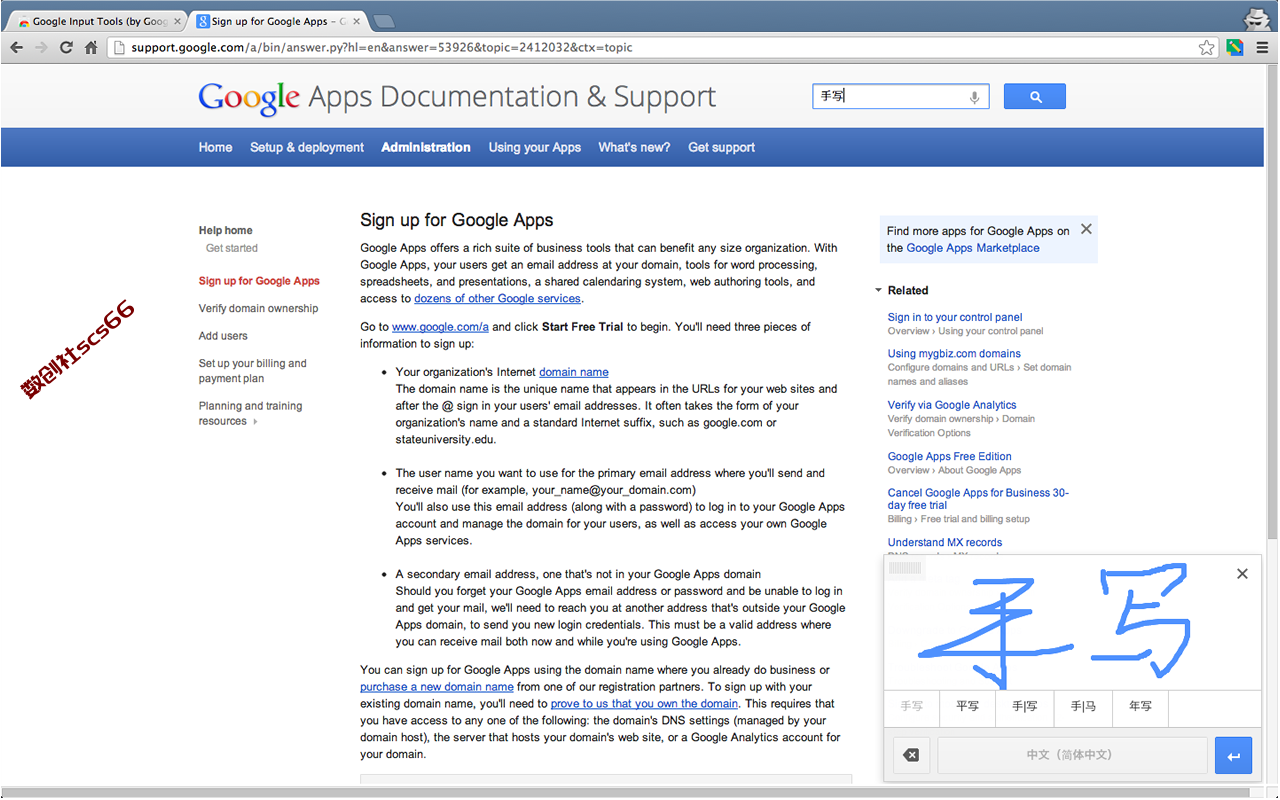Follow purchase a new domain name link

point(437,687)
